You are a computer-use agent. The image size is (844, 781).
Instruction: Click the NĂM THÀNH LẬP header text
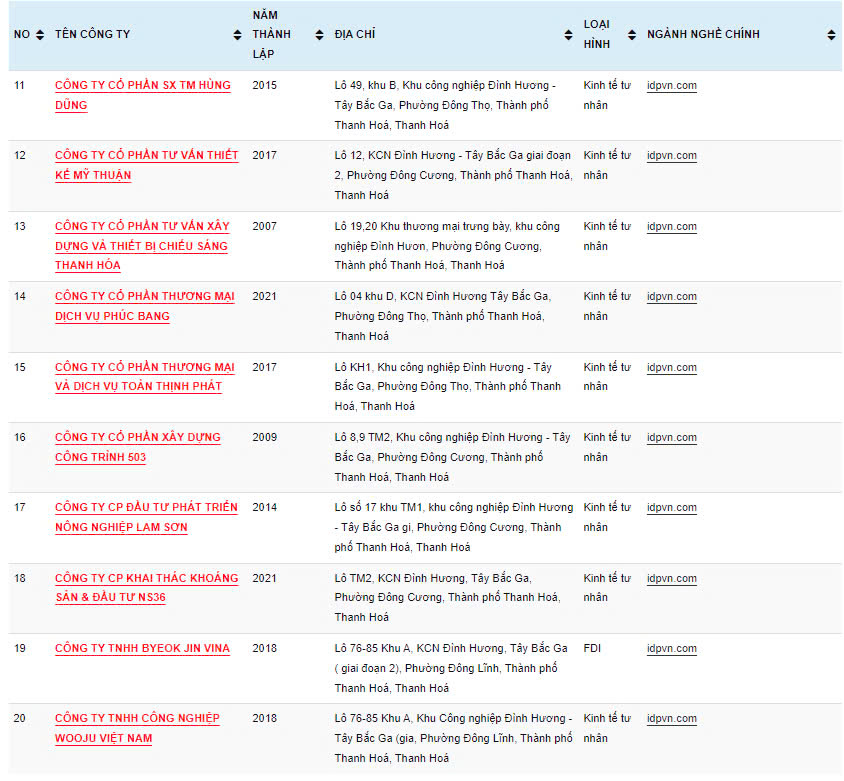[271, 34]
